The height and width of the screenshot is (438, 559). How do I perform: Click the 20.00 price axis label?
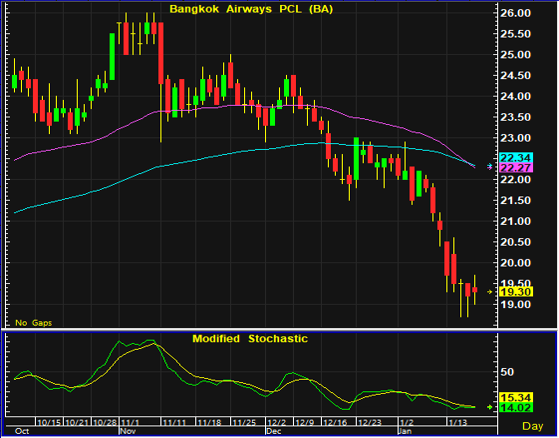(516, 263)
